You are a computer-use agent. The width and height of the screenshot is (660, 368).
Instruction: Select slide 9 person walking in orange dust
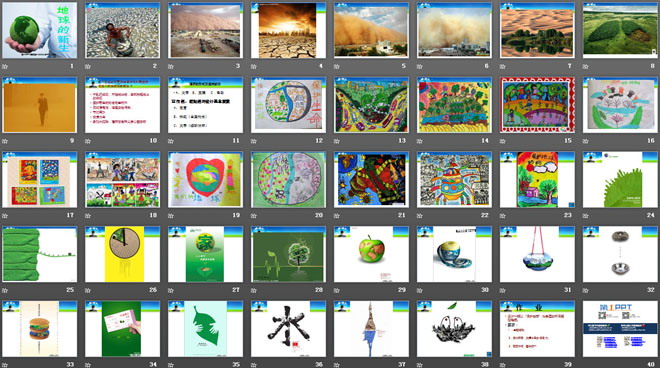click(x=40, y=105)
